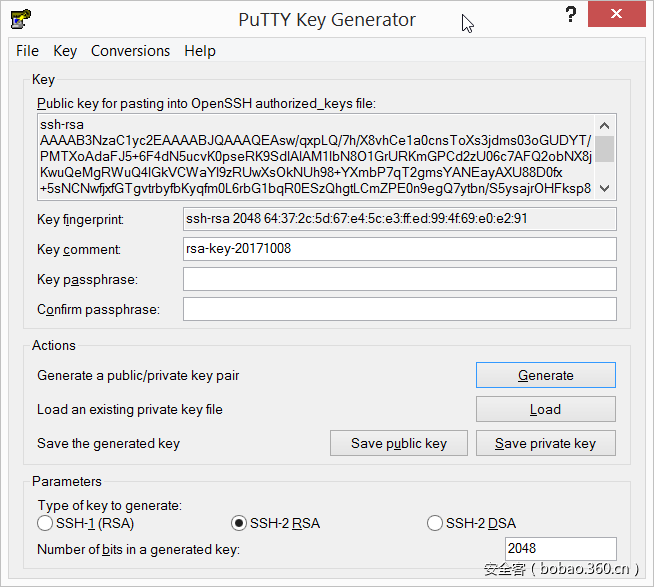Screen dimensions: 654x587
Task: Click the Save public key button
Action: pyautogui.click(x=399, y=443)
